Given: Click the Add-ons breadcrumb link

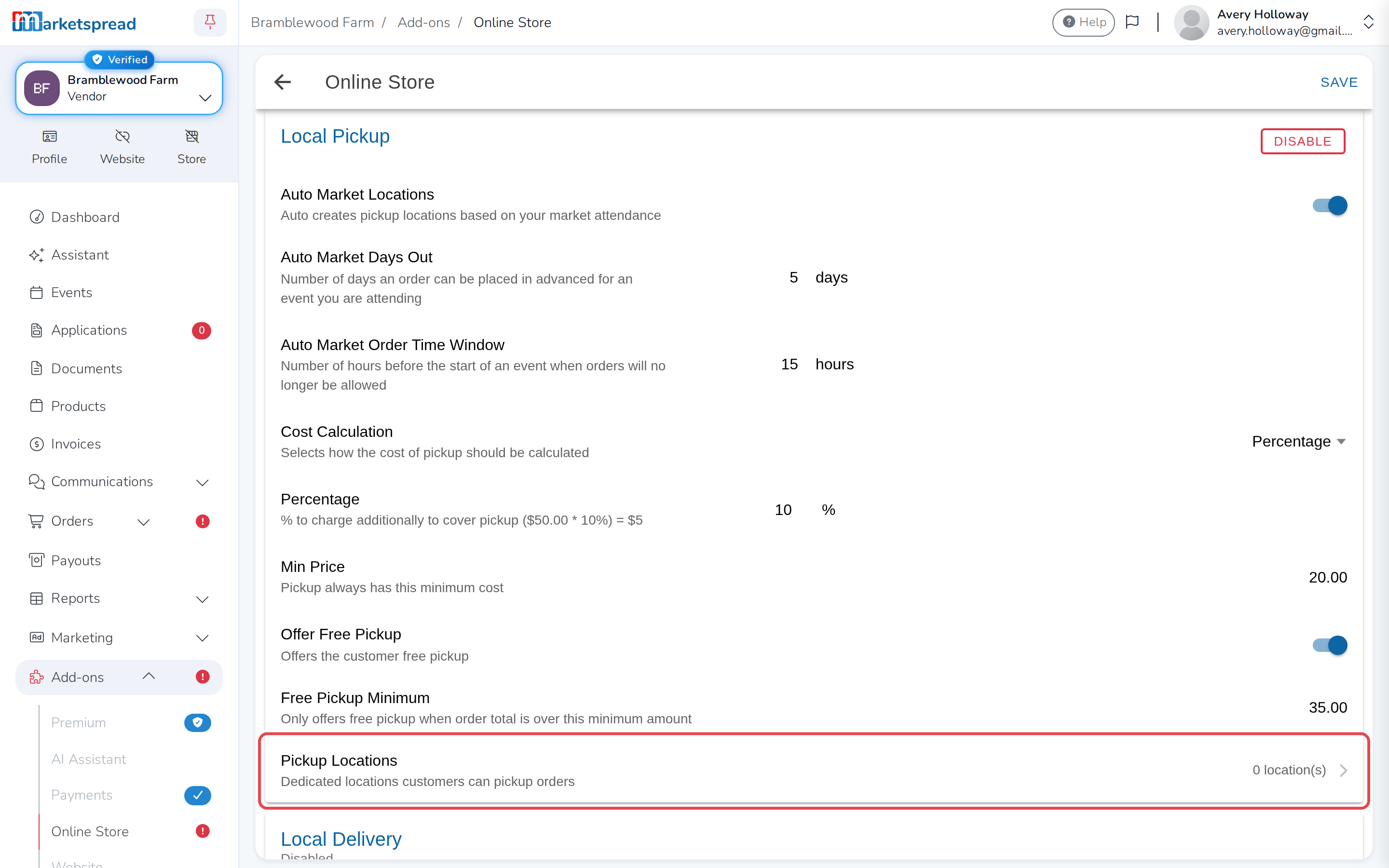Looking at the screenshot, I should click(x=423, y=22).
